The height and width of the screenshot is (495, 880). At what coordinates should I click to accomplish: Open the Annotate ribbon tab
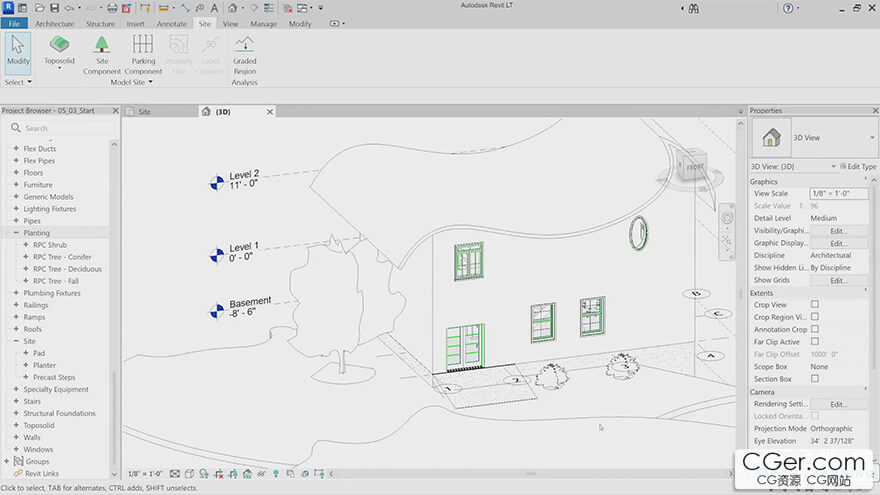click(x=171, y=24)
